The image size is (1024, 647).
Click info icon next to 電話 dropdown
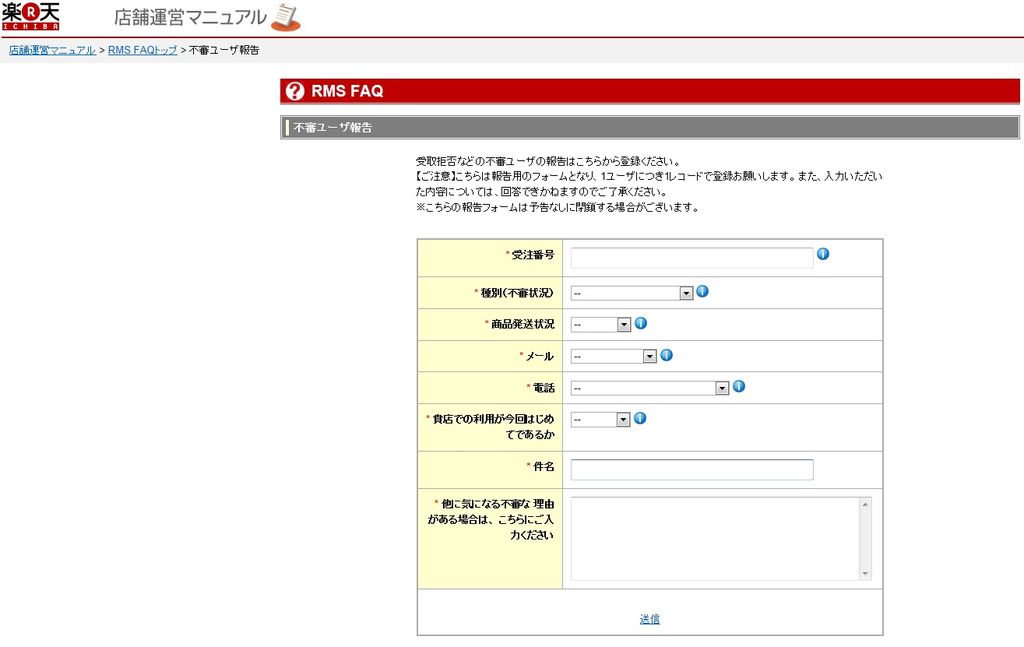(739, 387)
